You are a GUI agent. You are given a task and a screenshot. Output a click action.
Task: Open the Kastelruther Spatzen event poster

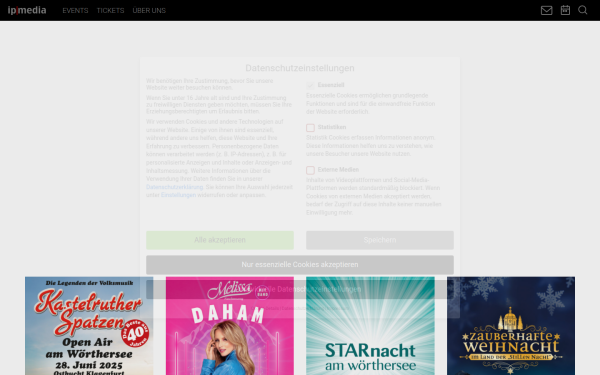click(89, 326)
